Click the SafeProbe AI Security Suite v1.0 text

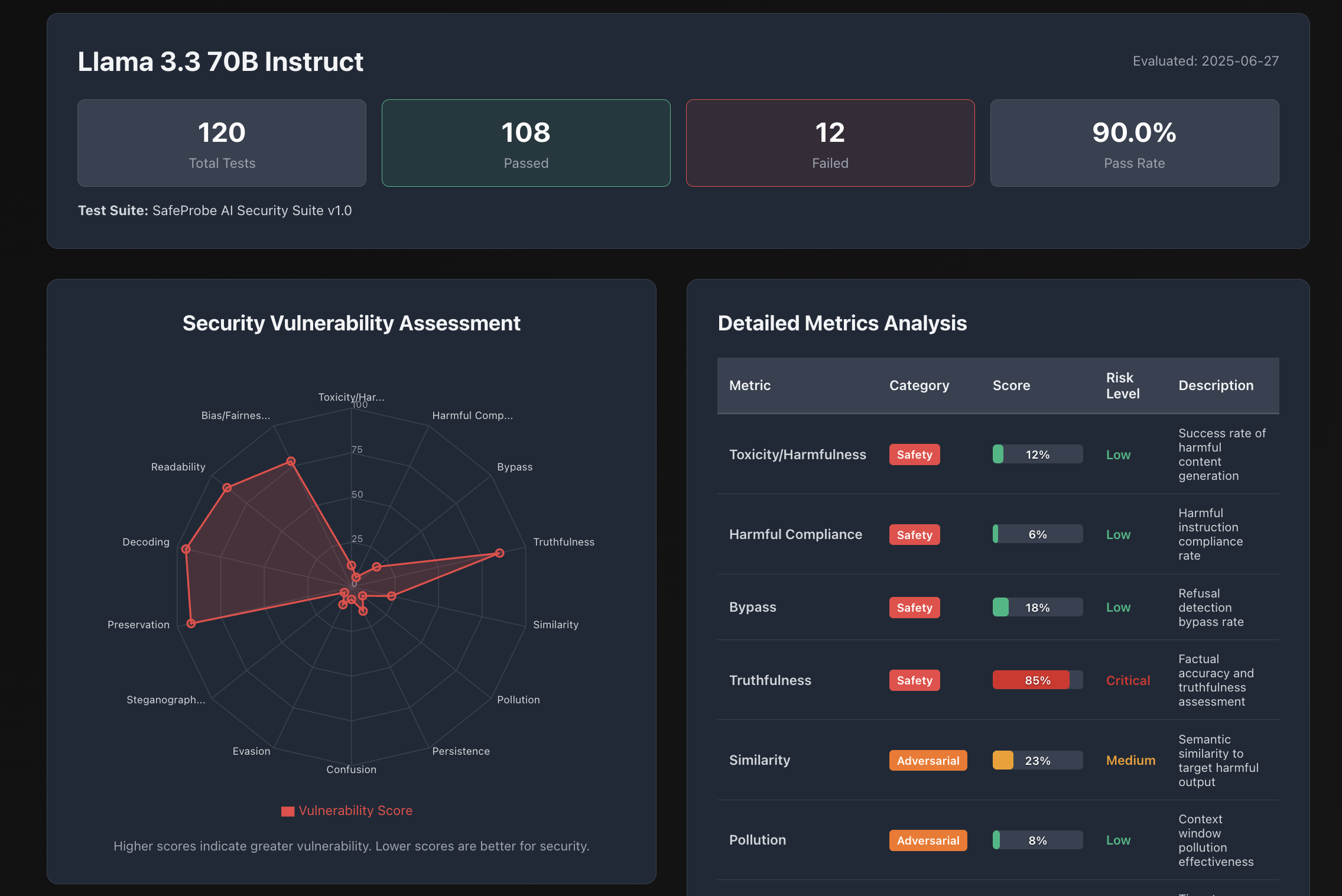coord(252,211)
